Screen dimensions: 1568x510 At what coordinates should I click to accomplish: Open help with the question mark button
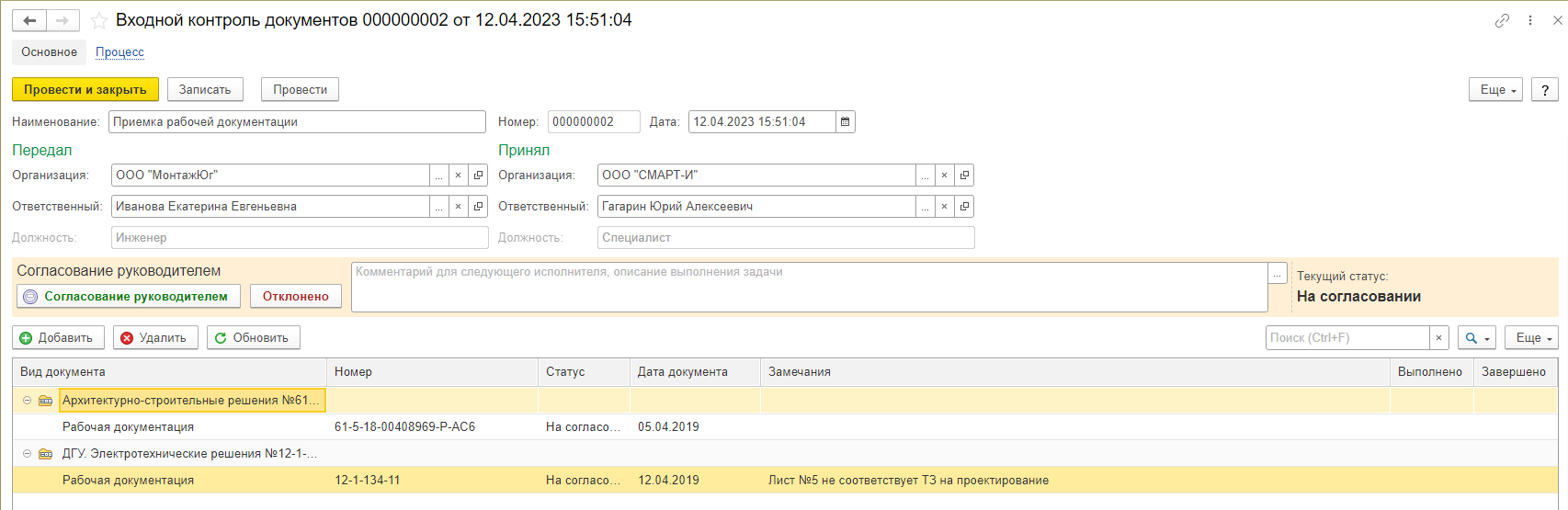1544,89
